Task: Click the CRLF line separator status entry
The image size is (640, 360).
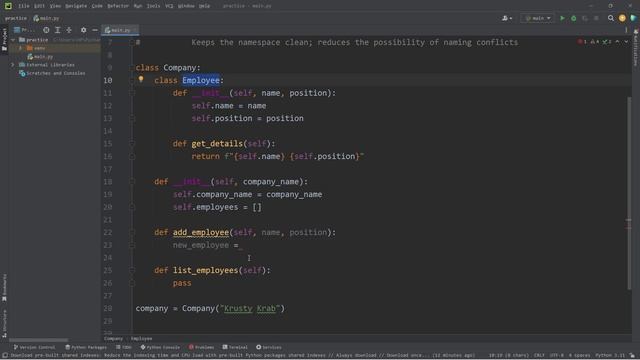Action: click(x=539, y=356)
